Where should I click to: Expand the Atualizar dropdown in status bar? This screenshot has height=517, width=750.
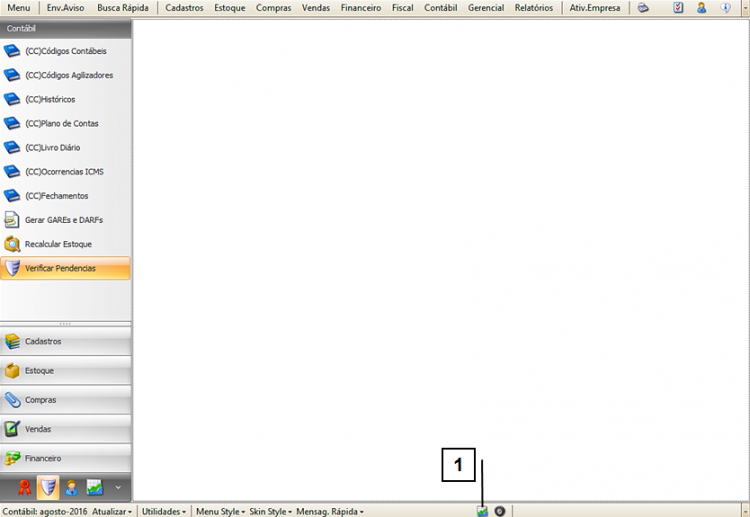coord(112,511)
